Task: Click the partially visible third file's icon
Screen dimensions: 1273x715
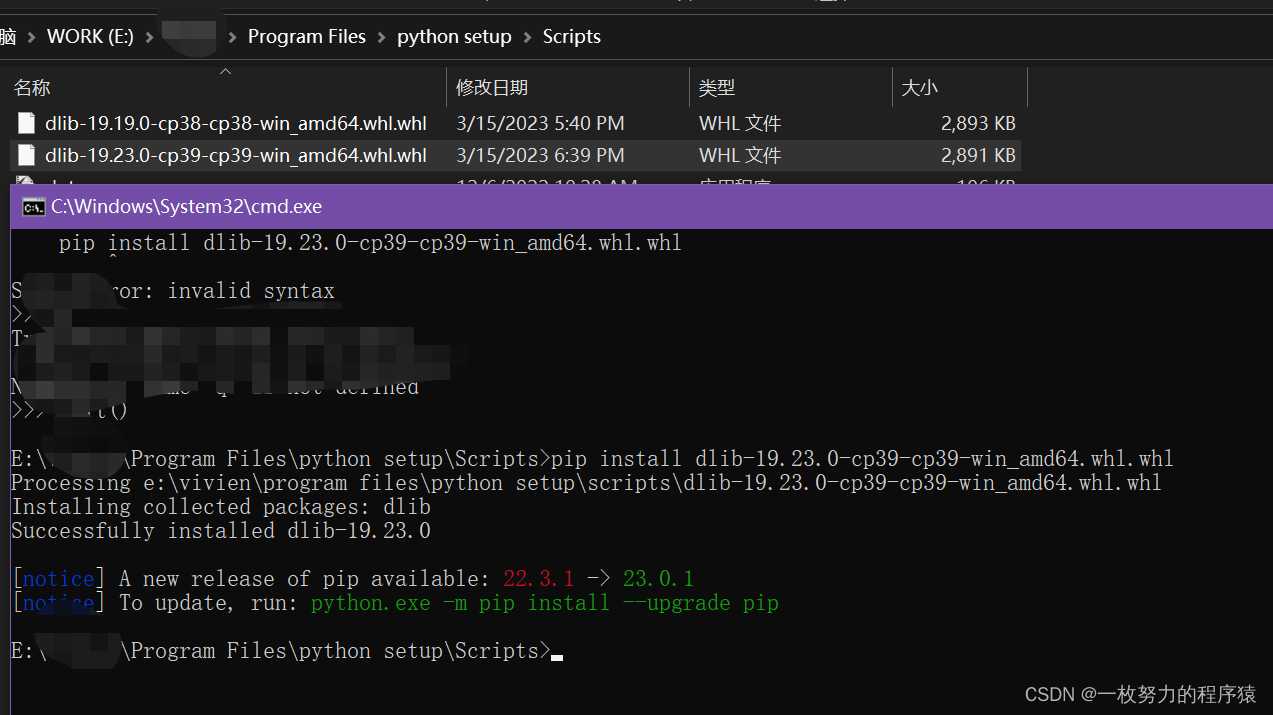Action: pos(25,183)
